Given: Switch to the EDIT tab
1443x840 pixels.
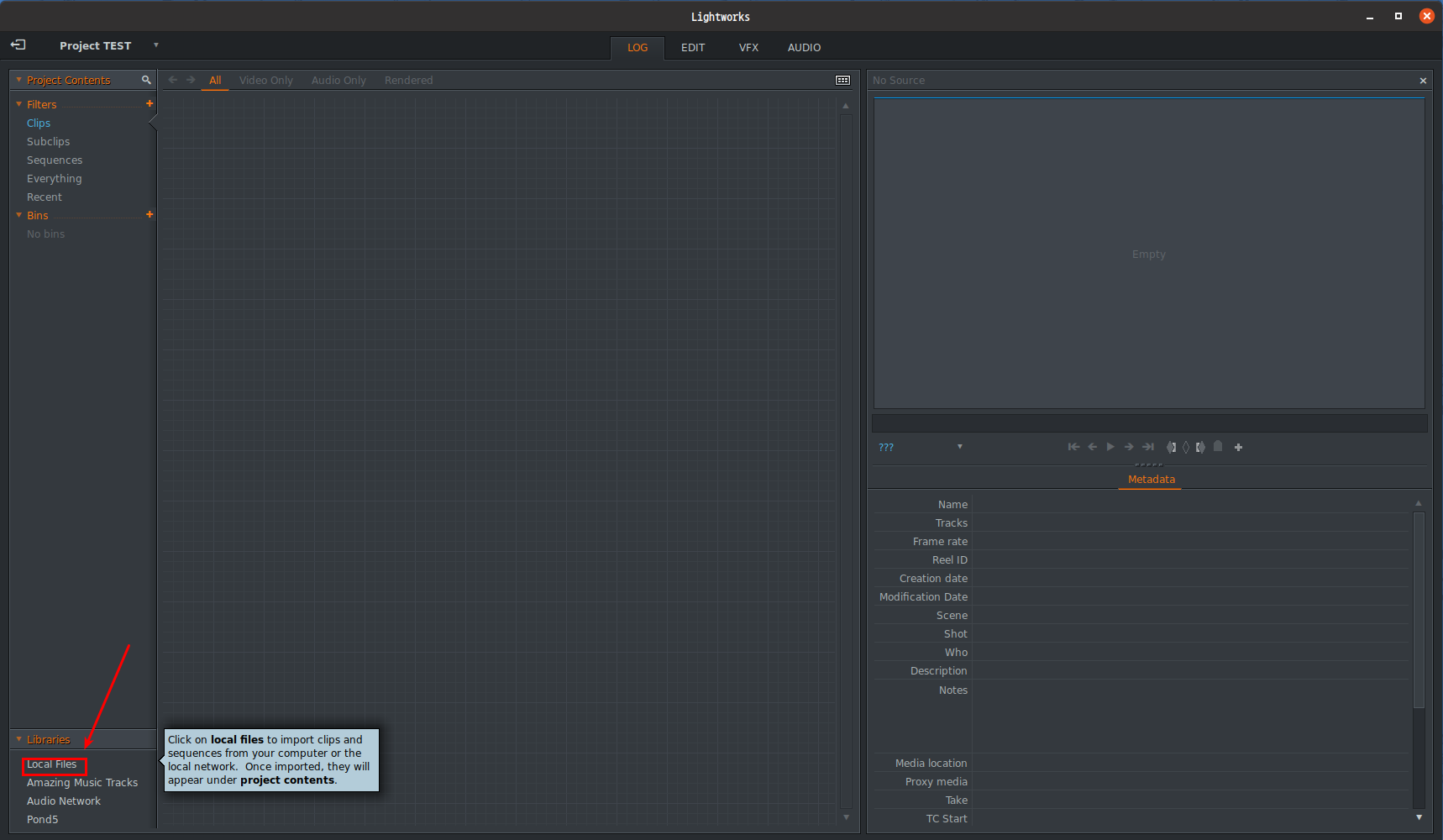Looking at the screenshot, I should tap(693, 48).
